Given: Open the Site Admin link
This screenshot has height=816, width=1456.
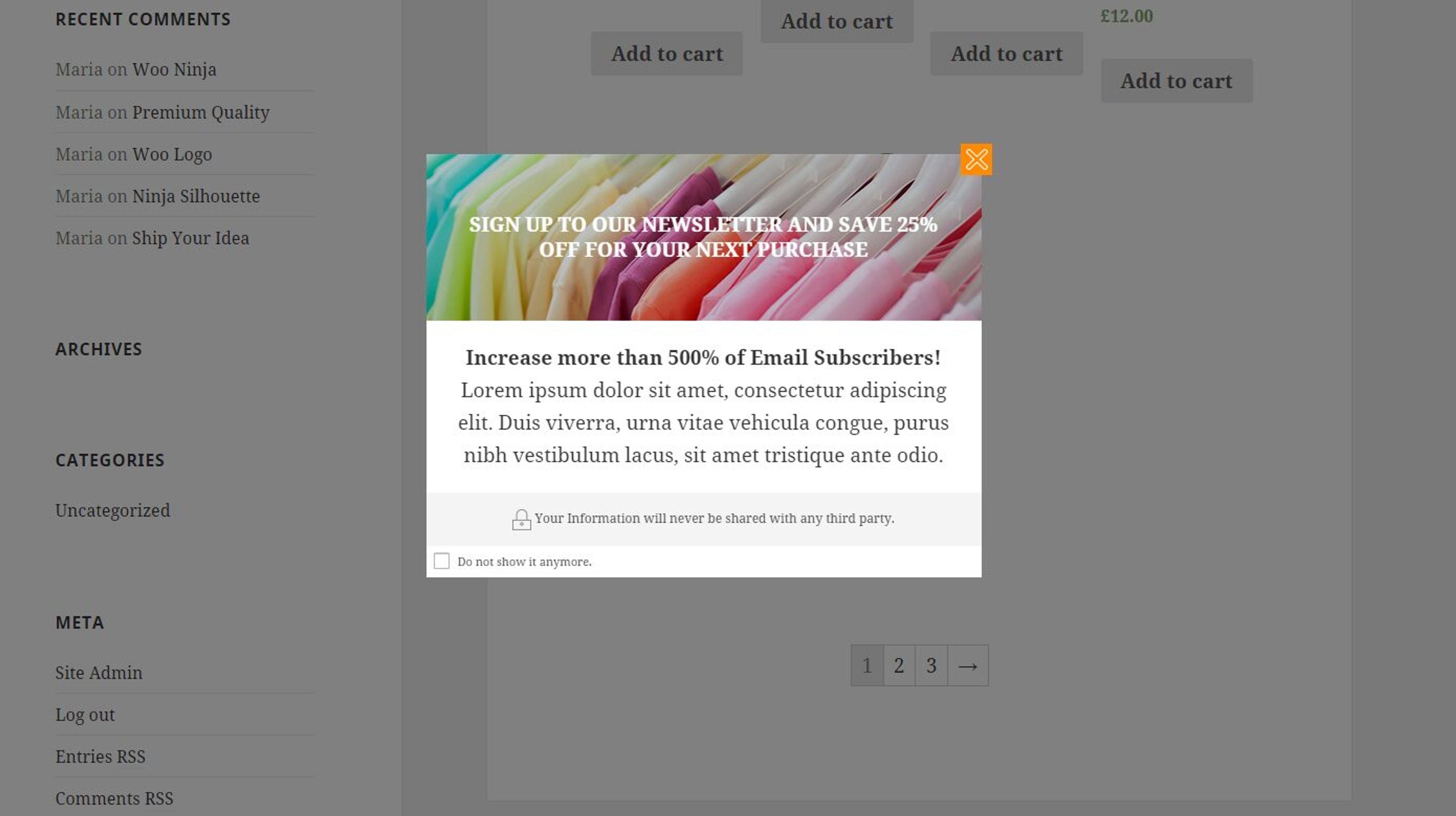Looking at the screenshot, I should tap(99, 672).
